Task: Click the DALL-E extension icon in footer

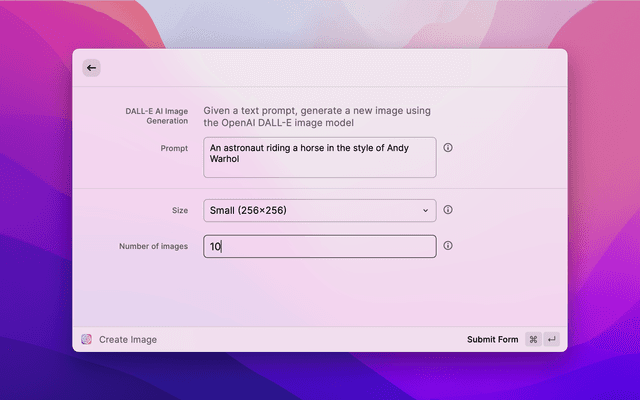Action: pos(87,339)
